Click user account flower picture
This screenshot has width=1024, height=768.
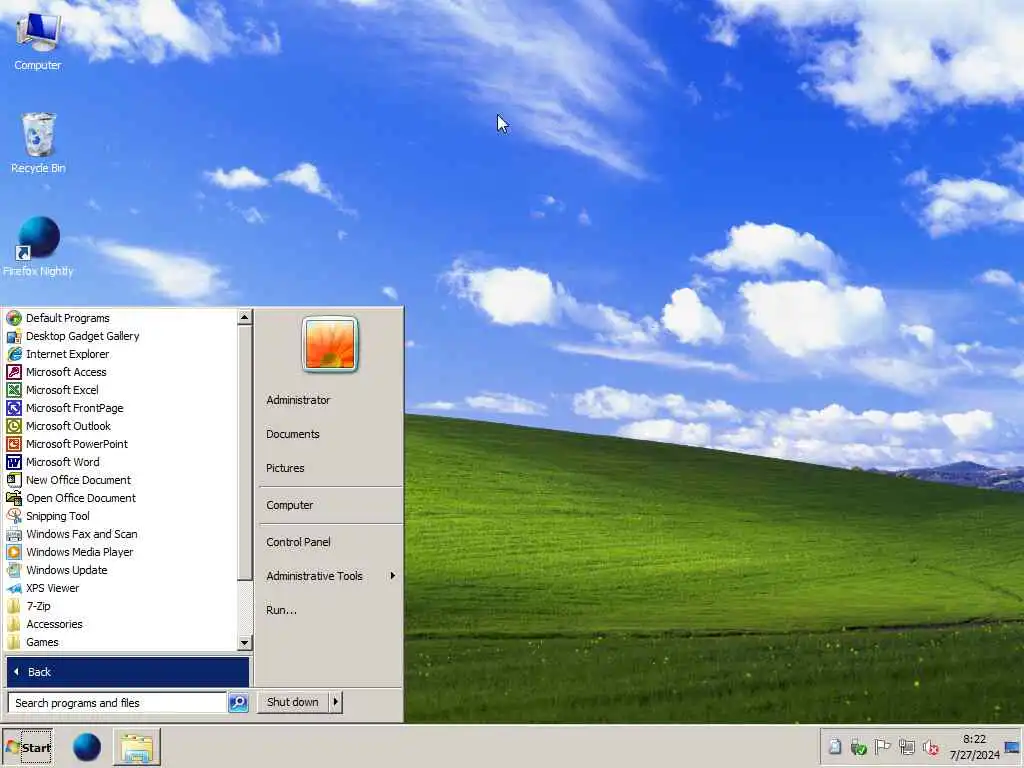coord(330,344)
